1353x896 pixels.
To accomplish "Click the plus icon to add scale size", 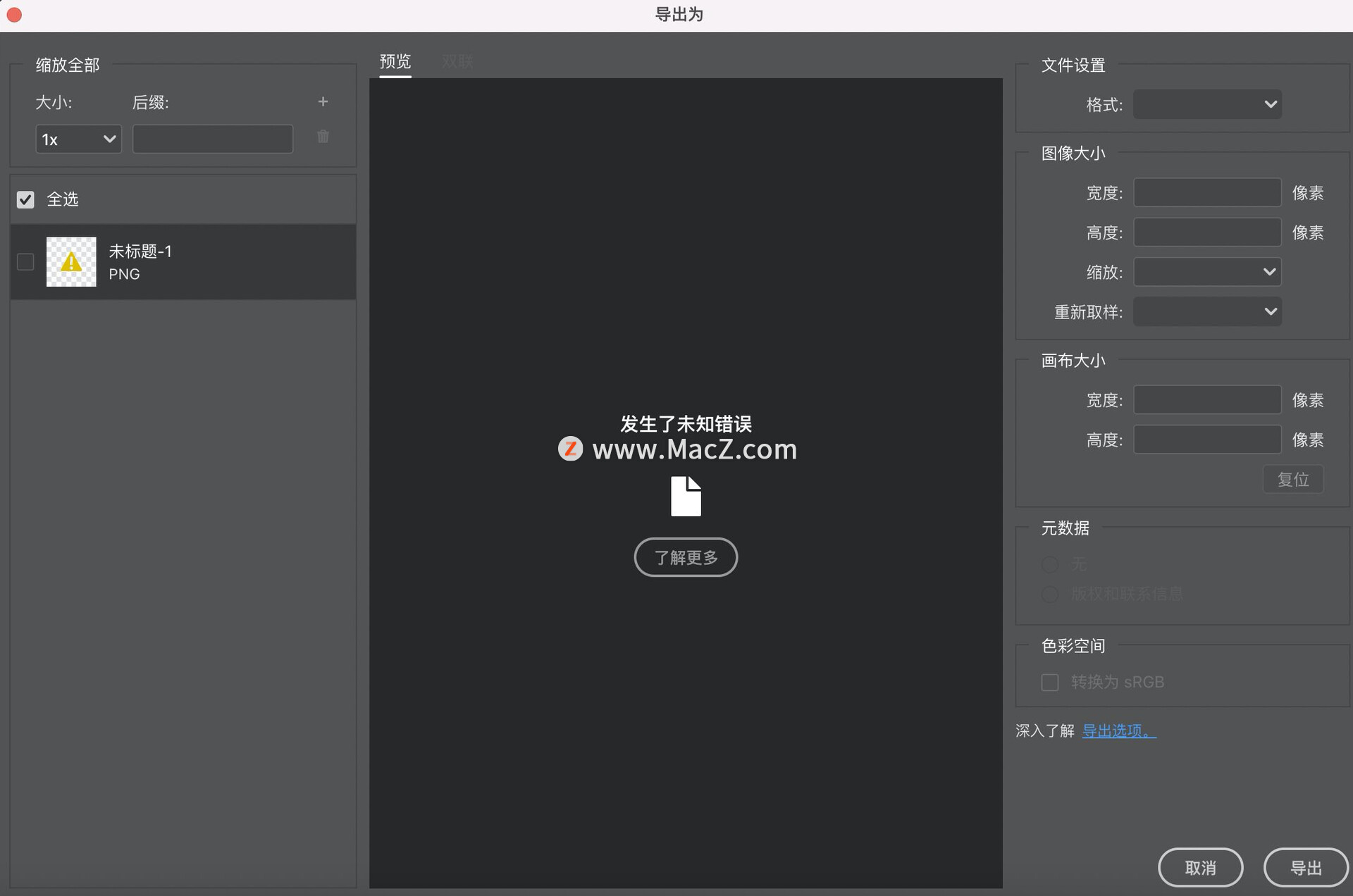I will [323, 101].
